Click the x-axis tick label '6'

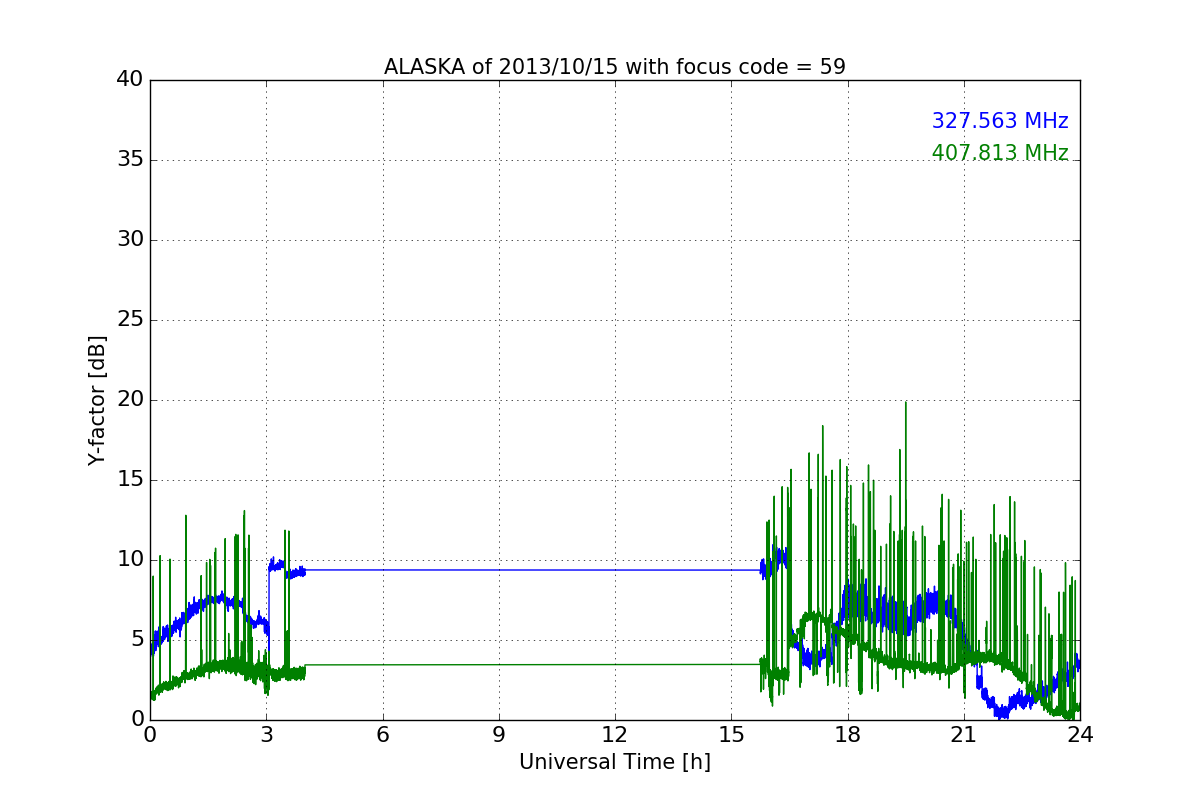(x=382, y=734)
